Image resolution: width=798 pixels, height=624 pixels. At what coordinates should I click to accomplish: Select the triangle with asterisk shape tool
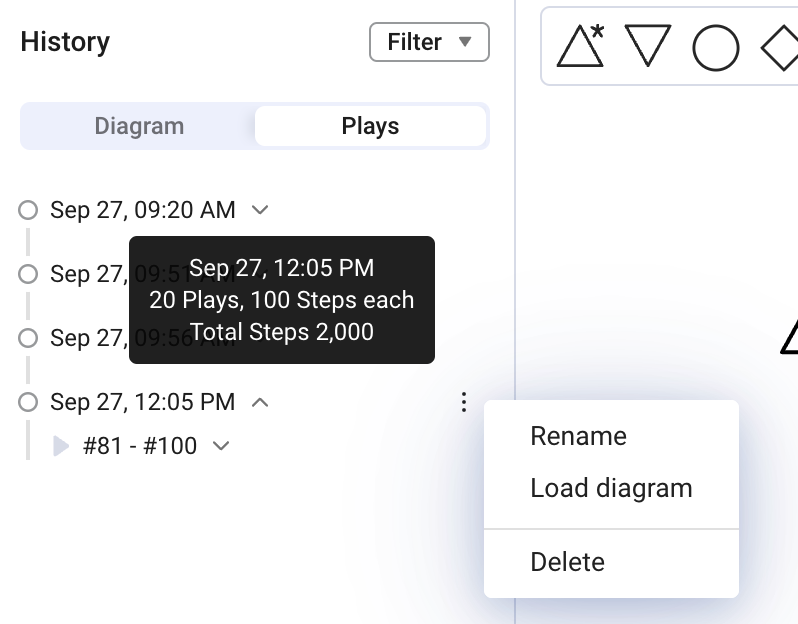pos(581,46)
